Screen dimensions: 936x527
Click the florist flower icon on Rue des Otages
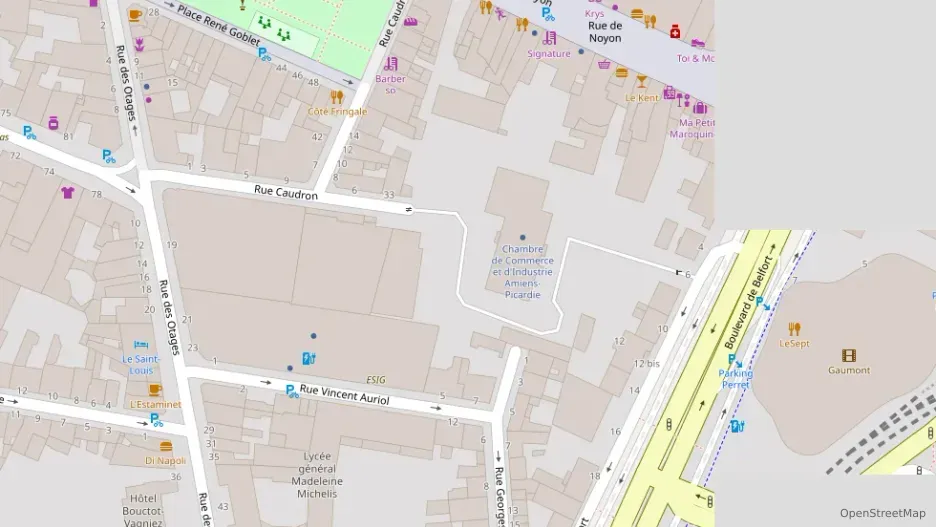[139, 43]
